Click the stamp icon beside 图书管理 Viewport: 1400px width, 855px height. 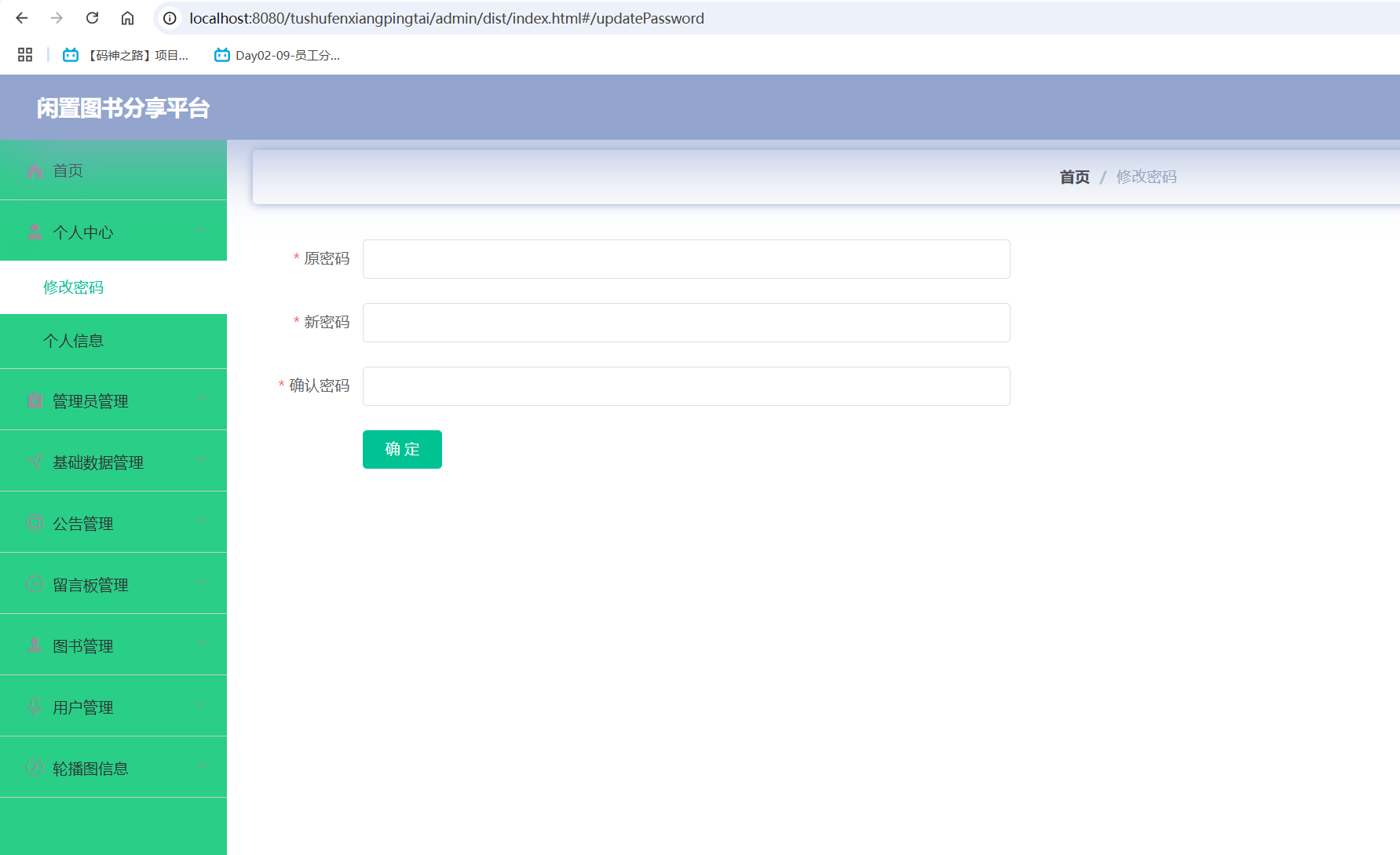coord(35,645)
